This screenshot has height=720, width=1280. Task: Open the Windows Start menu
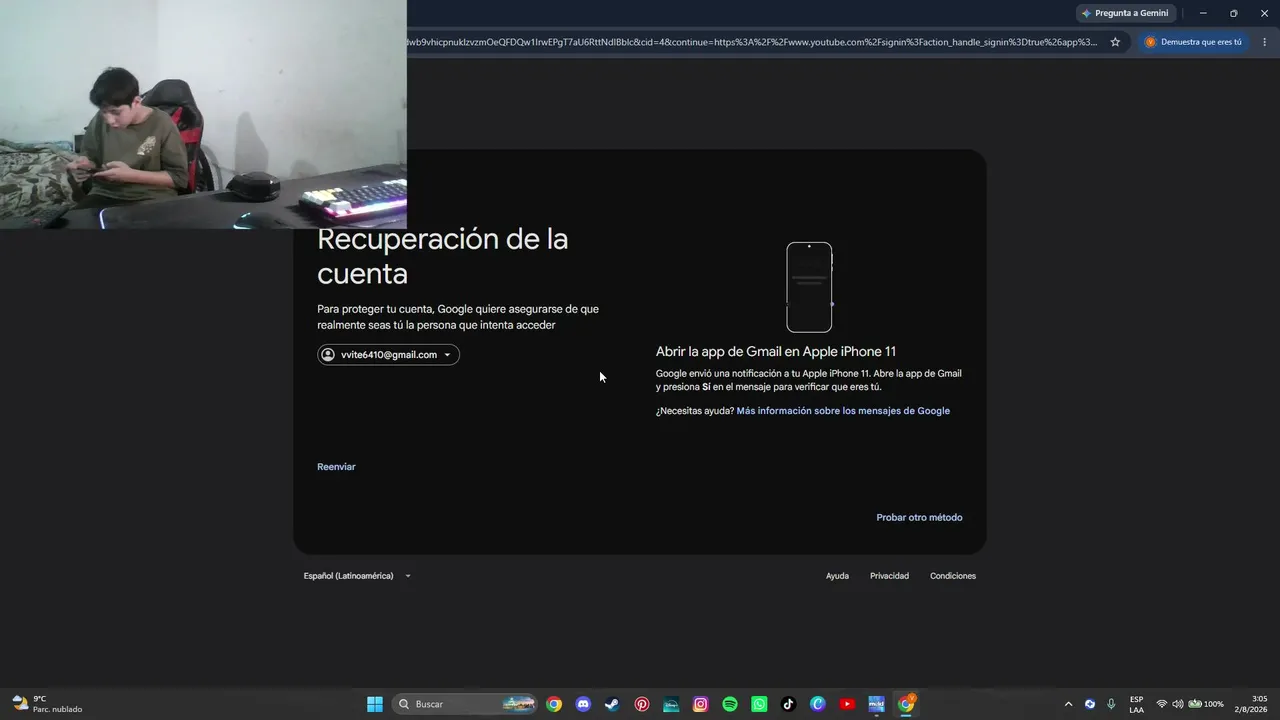point(375,704)
